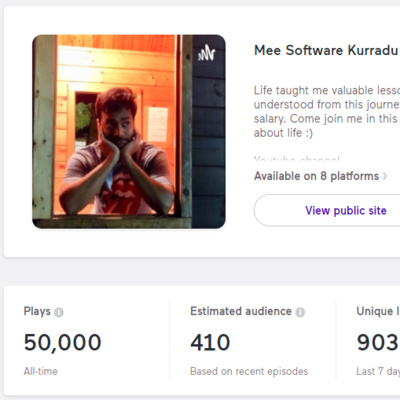
Task: Click the faded Youtube channel text
Action: coord(297,159)
